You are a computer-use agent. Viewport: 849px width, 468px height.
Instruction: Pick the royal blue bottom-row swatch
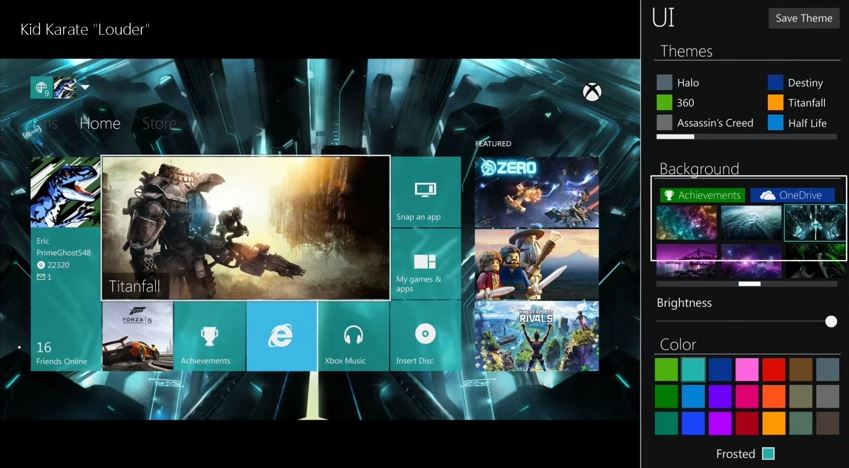693,423
